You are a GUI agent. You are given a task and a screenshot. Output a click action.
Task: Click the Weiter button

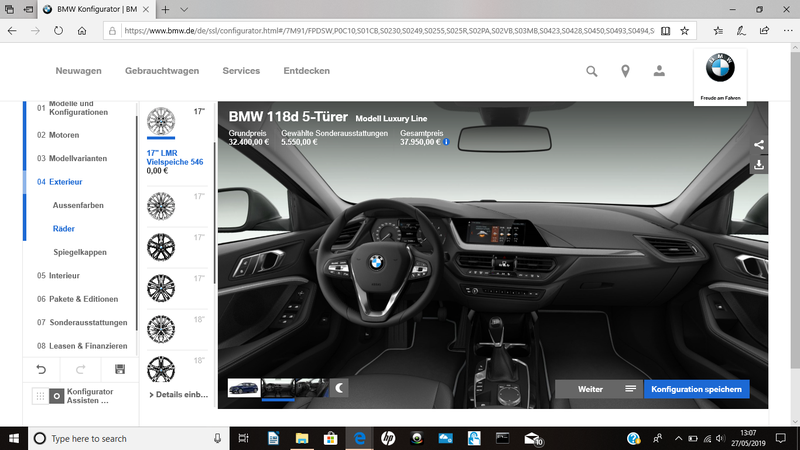590,389
